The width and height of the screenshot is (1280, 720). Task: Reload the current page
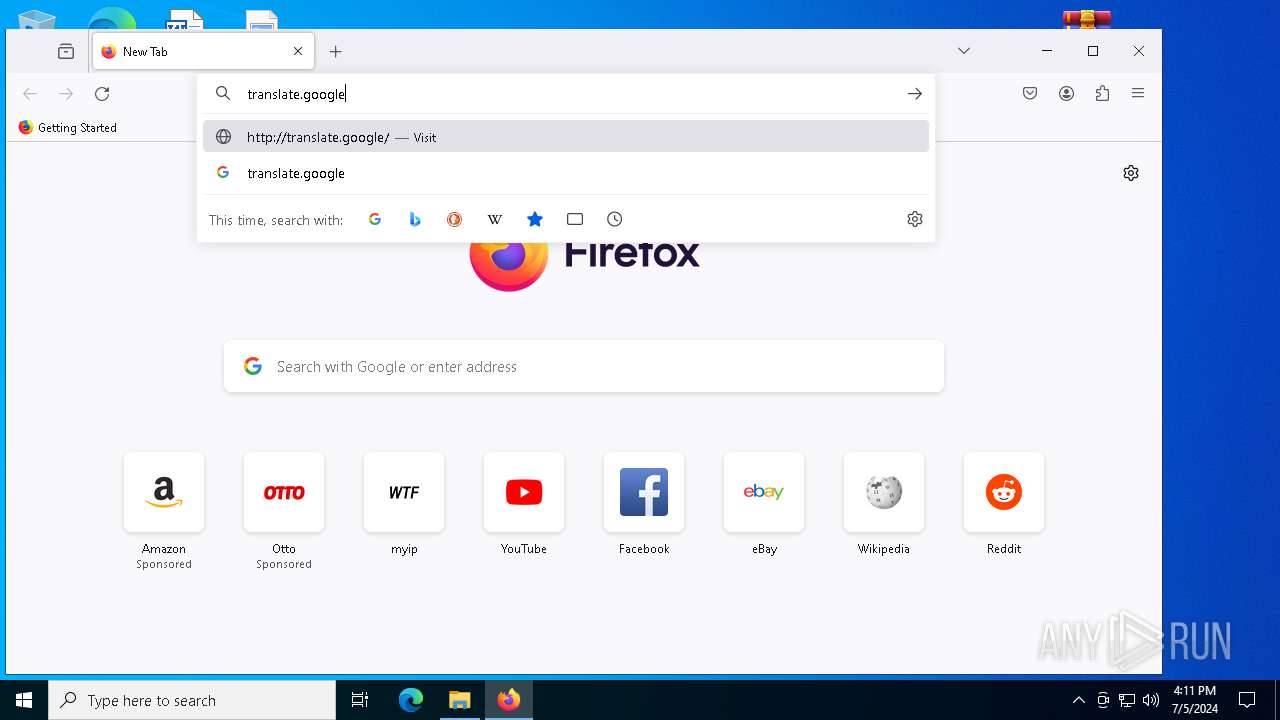(x=102, y=94)
